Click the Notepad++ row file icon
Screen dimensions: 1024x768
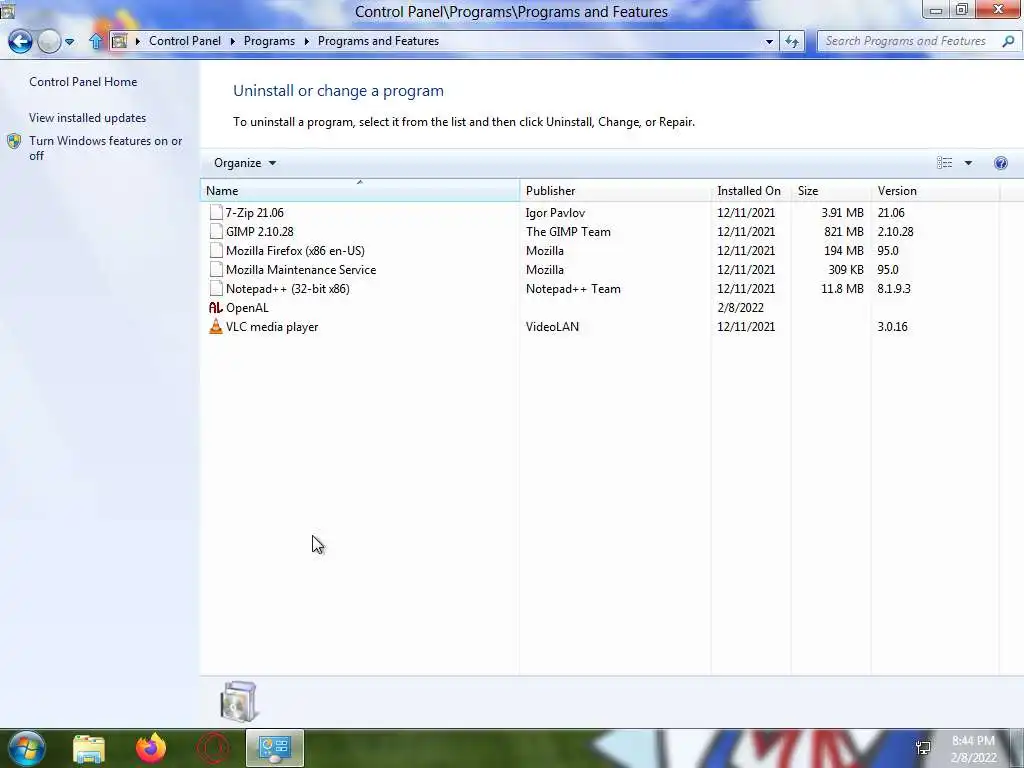[216, 288]
